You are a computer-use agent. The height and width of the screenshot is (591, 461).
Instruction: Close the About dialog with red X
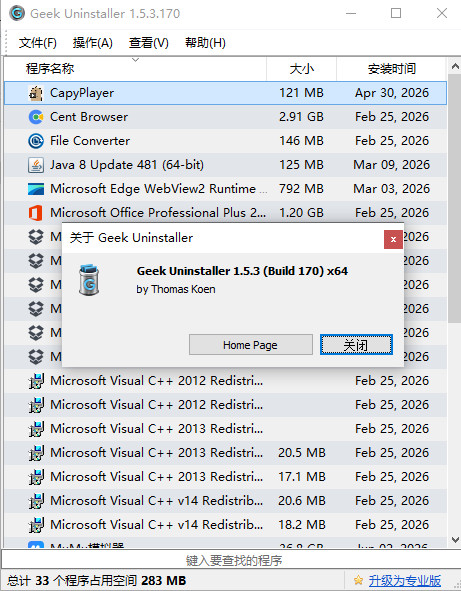pyautogui.click(x=393, y=239)
